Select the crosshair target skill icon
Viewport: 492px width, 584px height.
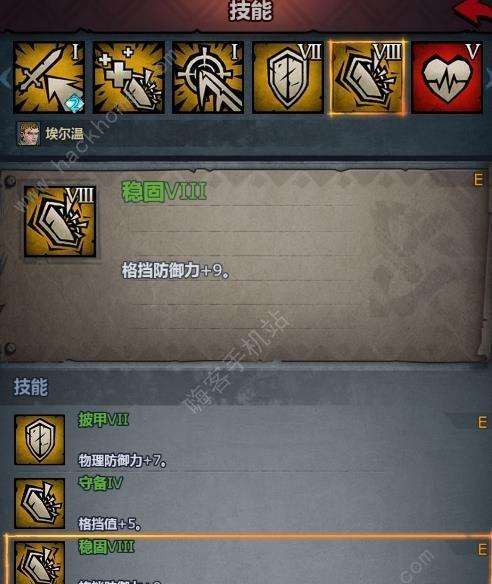point(208,77)
